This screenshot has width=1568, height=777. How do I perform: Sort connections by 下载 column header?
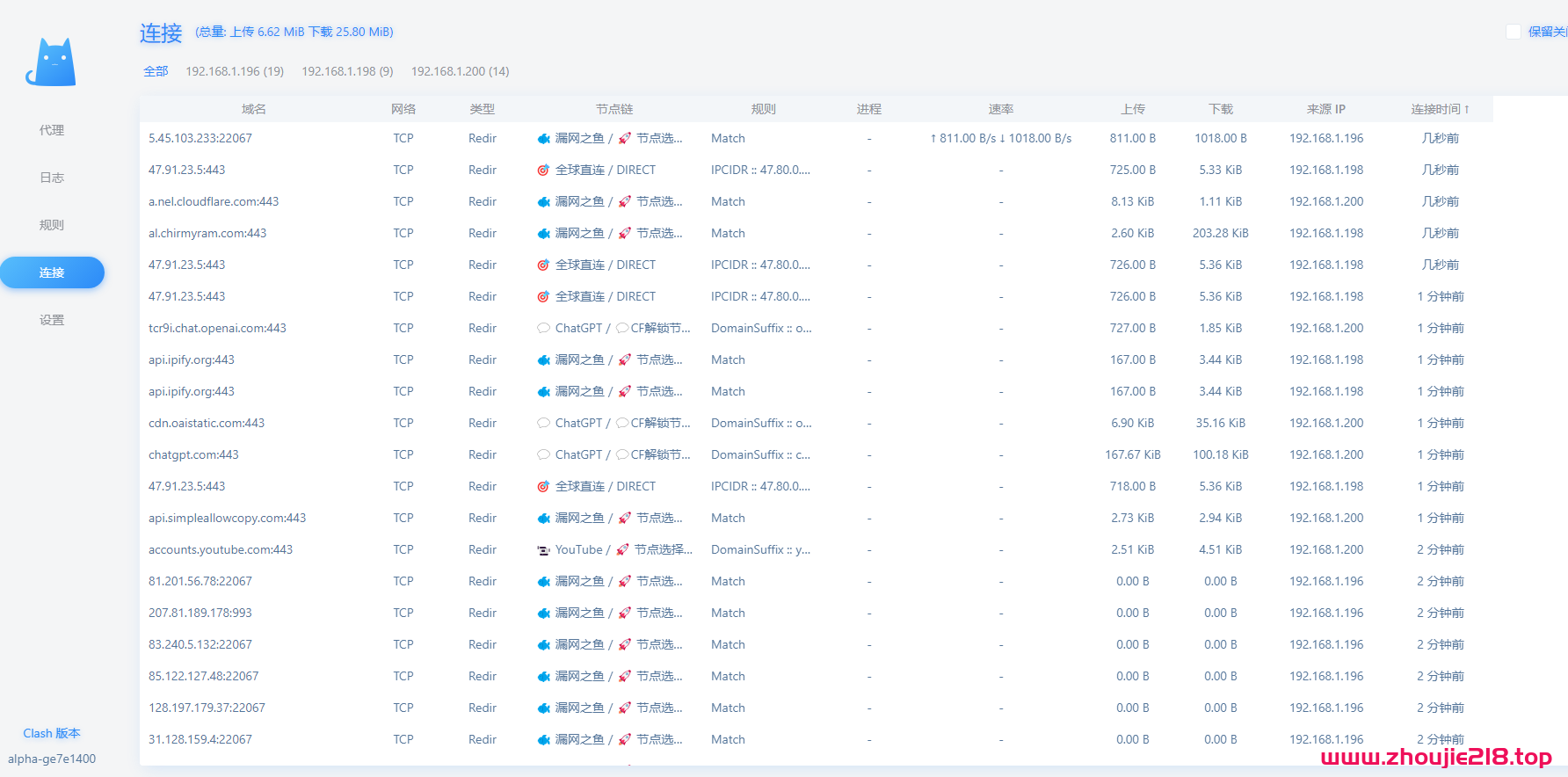click(1220, 109)
